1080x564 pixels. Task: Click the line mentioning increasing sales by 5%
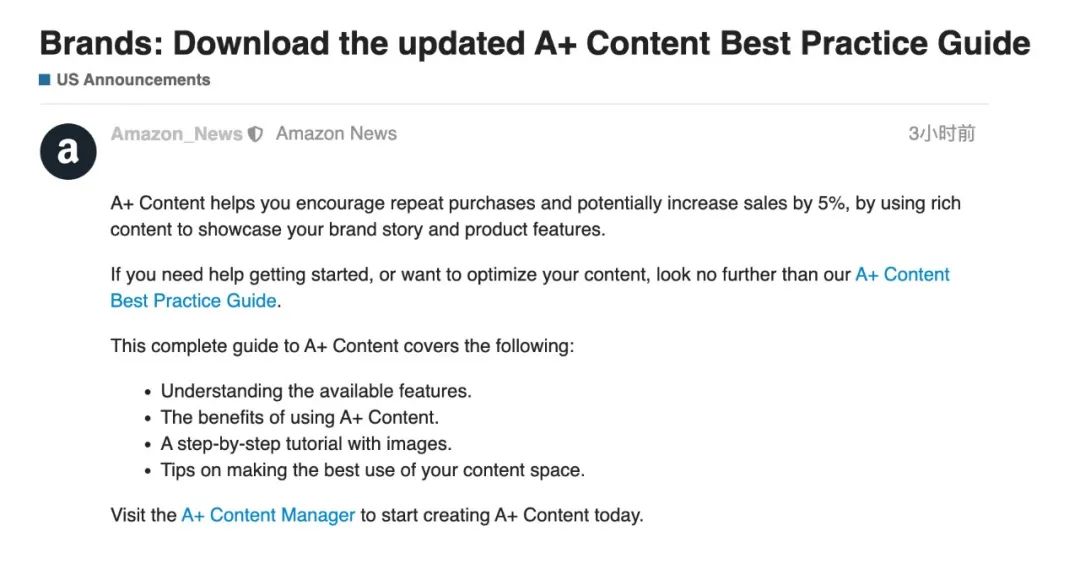(535, 204)
